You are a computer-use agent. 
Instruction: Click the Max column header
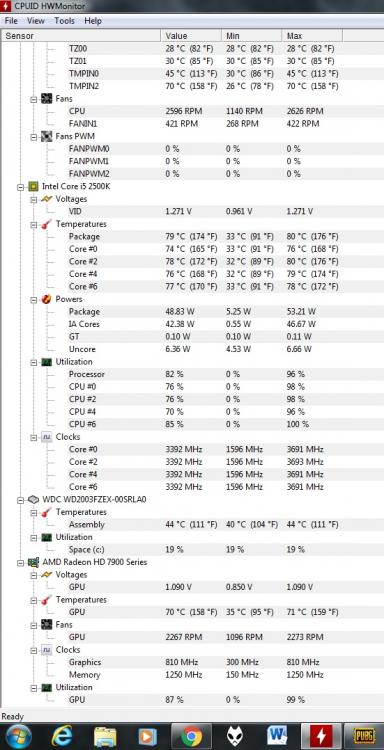(312, 36)
